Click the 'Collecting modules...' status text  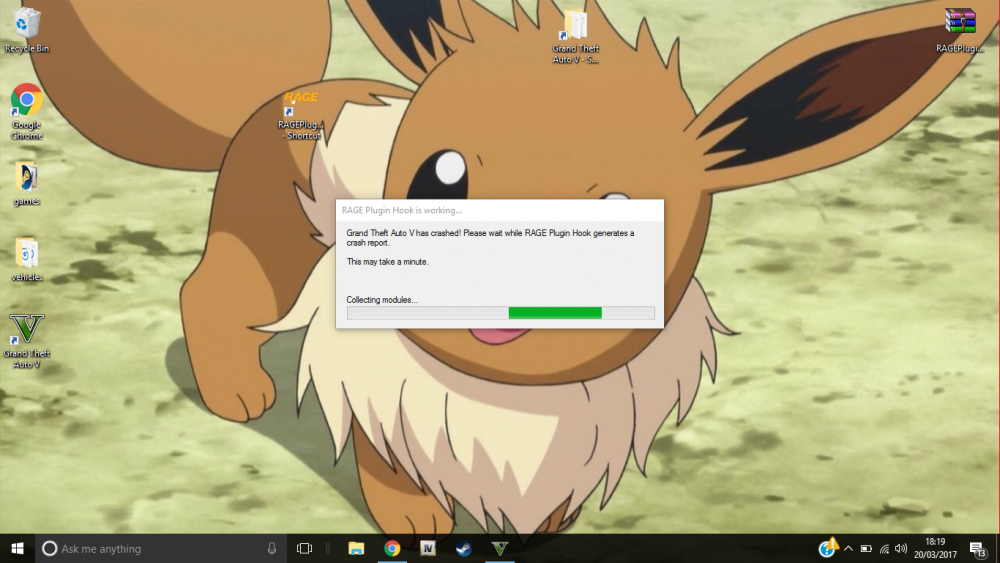pyautogui.click(x=382, y=300)
